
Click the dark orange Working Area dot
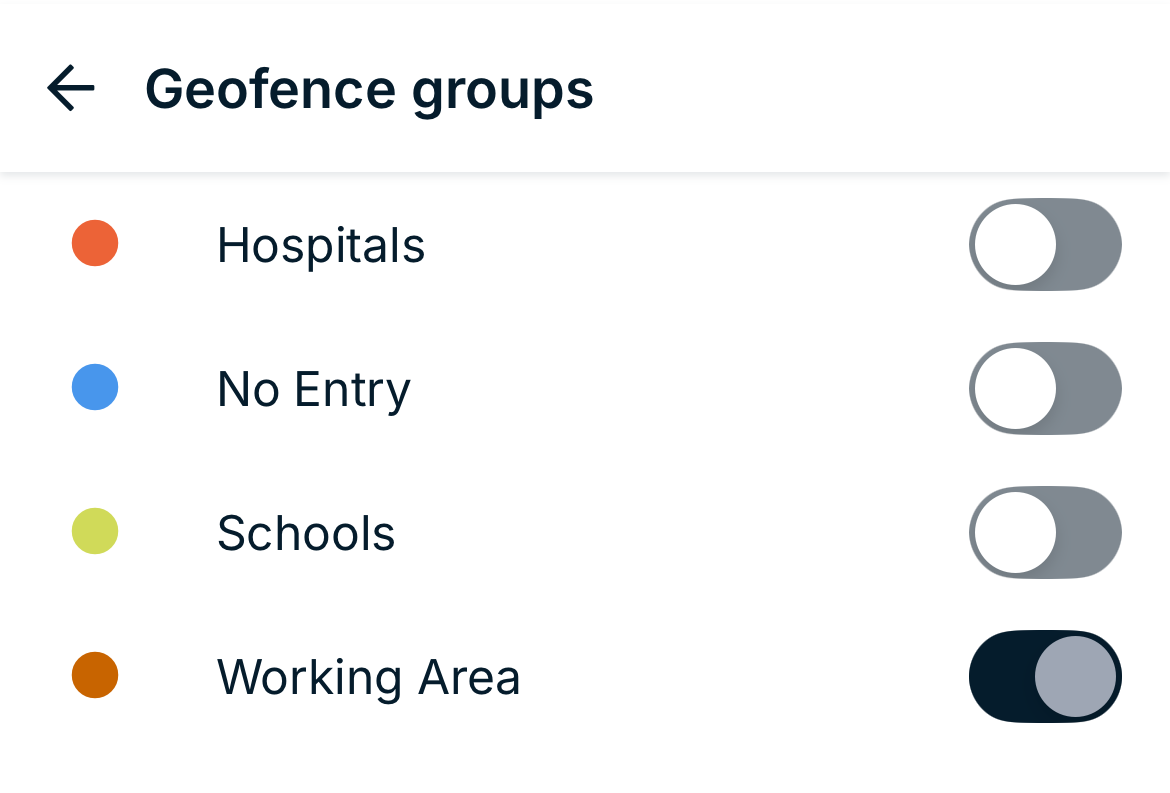tap(95, 675)
